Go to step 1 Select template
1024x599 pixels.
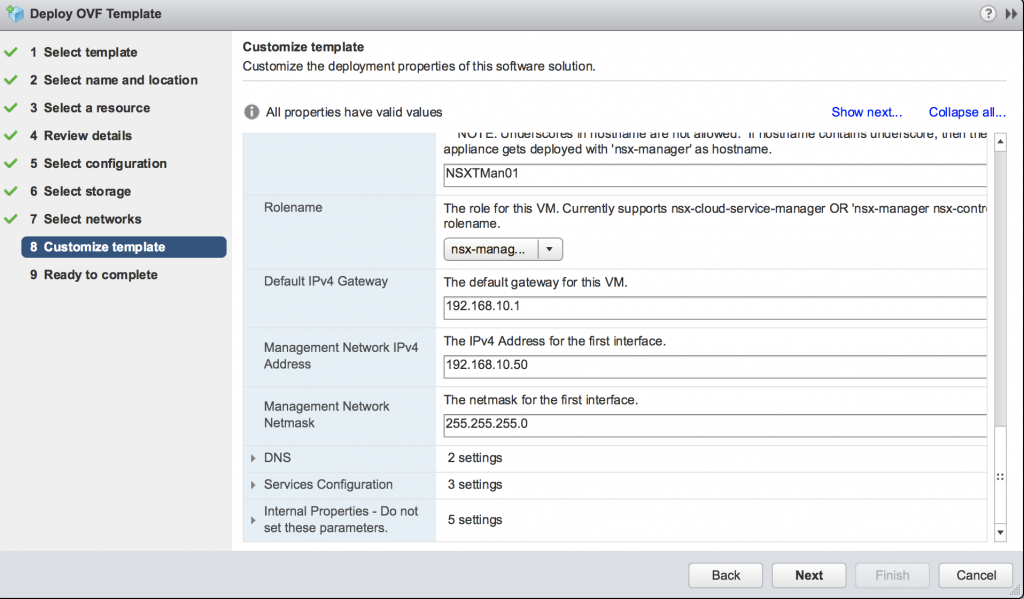tap(84, 52)
